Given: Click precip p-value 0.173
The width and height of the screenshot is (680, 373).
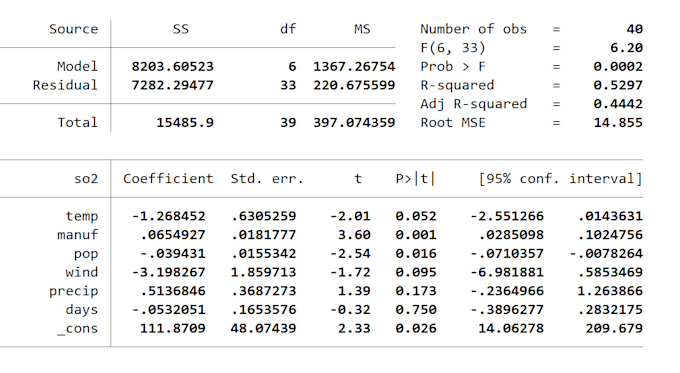Looking at the screenshot, I should tap(416, 291).
